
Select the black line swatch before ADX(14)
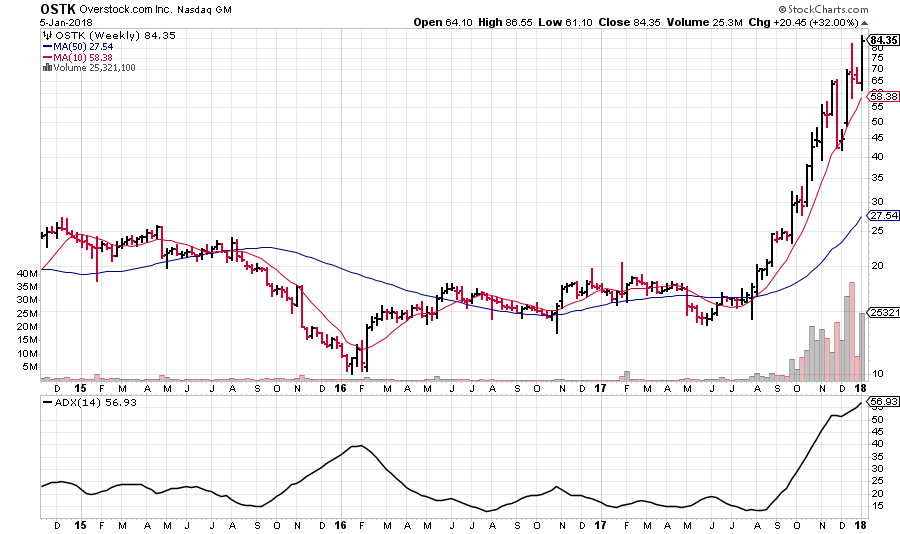[x=47, y=403]
